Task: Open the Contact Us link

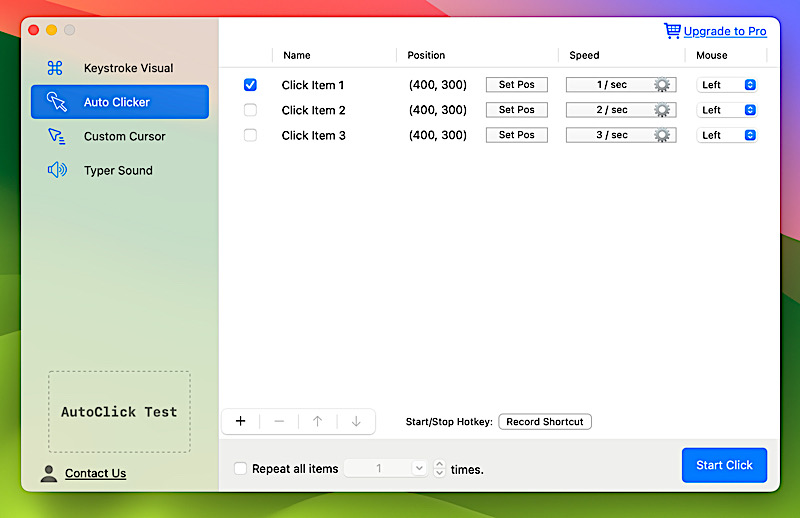Action: [95, 473]
